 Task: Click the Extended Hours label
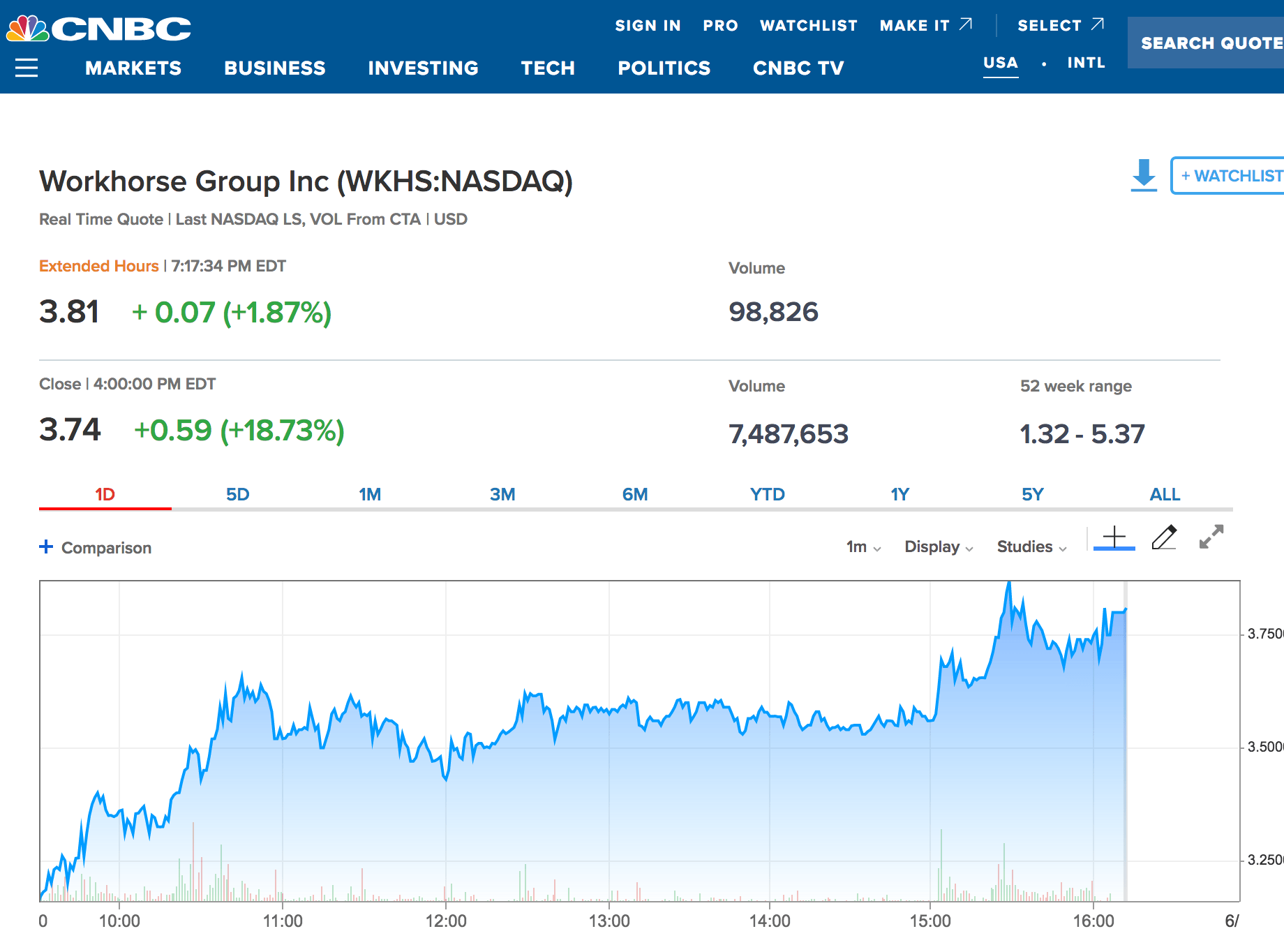99,266
